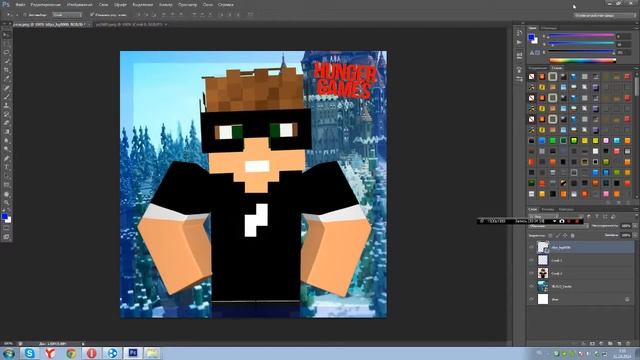Open the layer blend mode dropdown
The width and height of the screenshot is (640, 360).
pyautogui.click(x=558, y=226)
